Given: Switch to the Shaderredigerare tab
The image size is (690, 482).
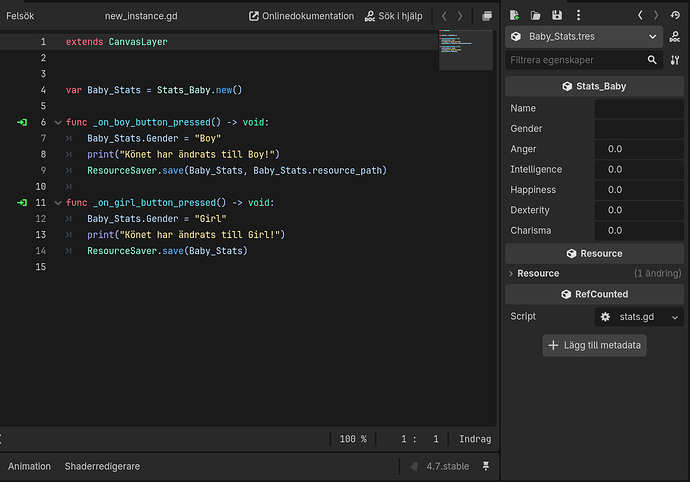Looking at the screenshot, I should click(102, 467).
